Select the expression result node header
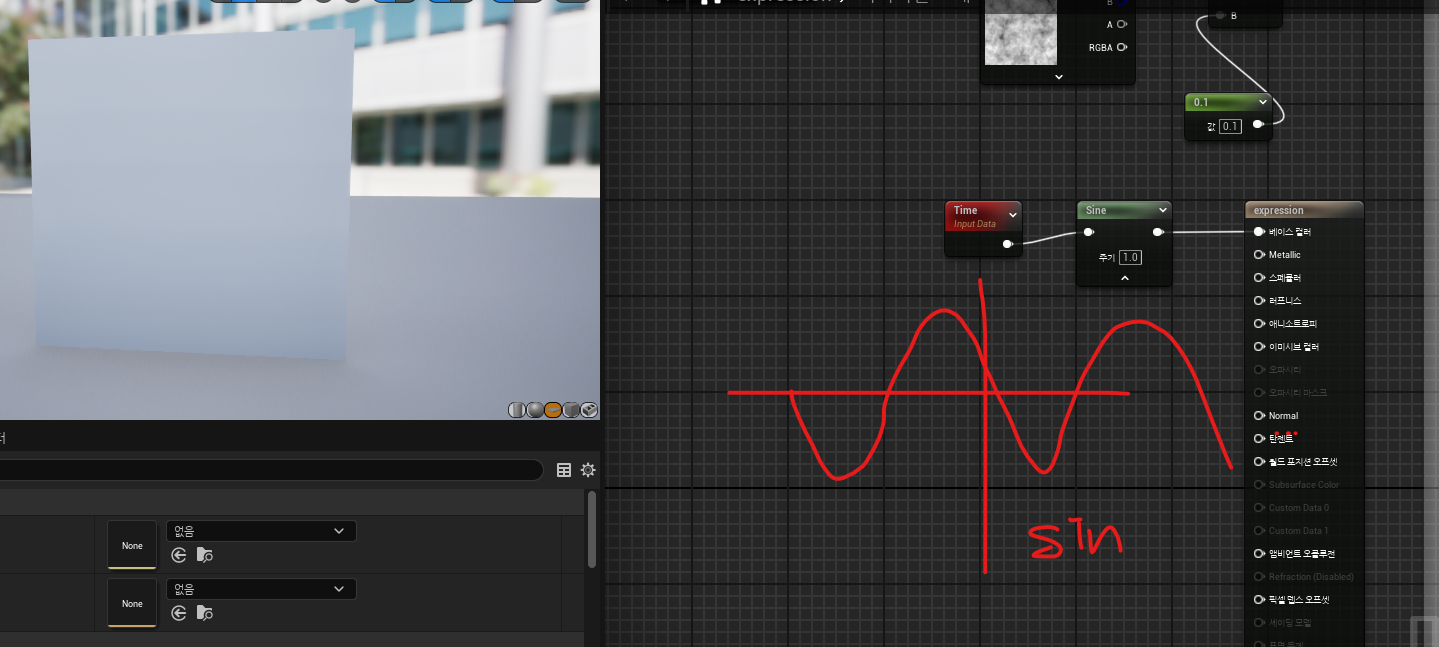This screenshot has height=647, width=1439. (x=1304, y=210)
